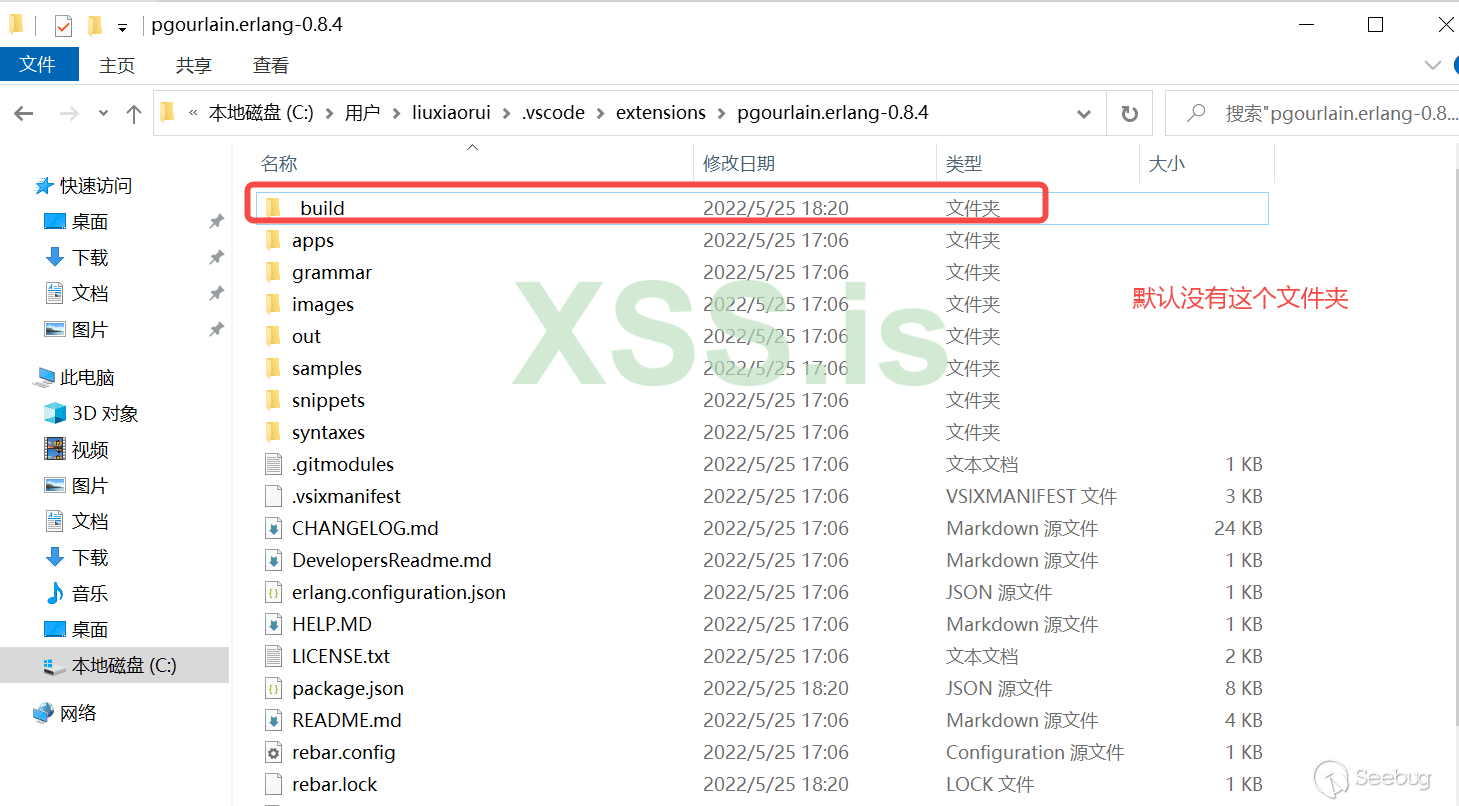Switch to the 查看 ribbon tab
1459x806 pixels.
point(271,65)
